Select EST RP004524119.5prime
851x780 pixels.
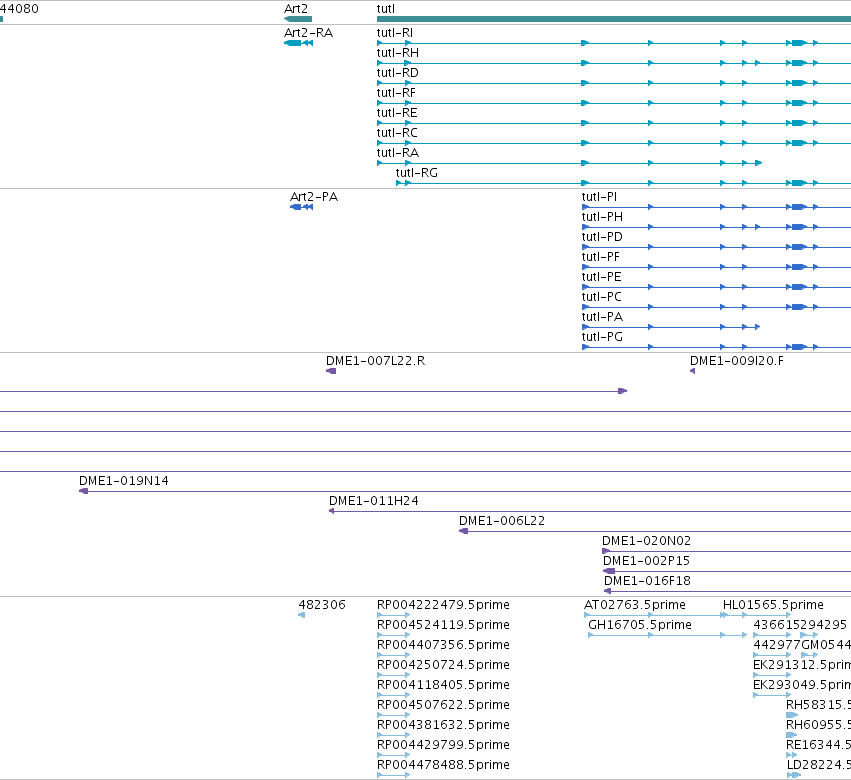point(443,625)
